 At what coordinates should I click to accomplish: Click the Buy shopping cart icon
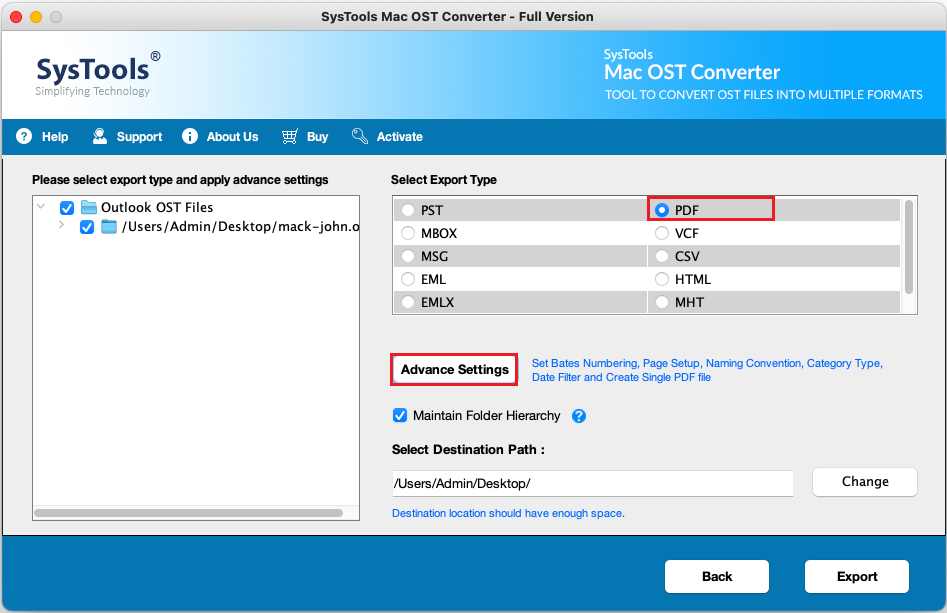[290, 136]
